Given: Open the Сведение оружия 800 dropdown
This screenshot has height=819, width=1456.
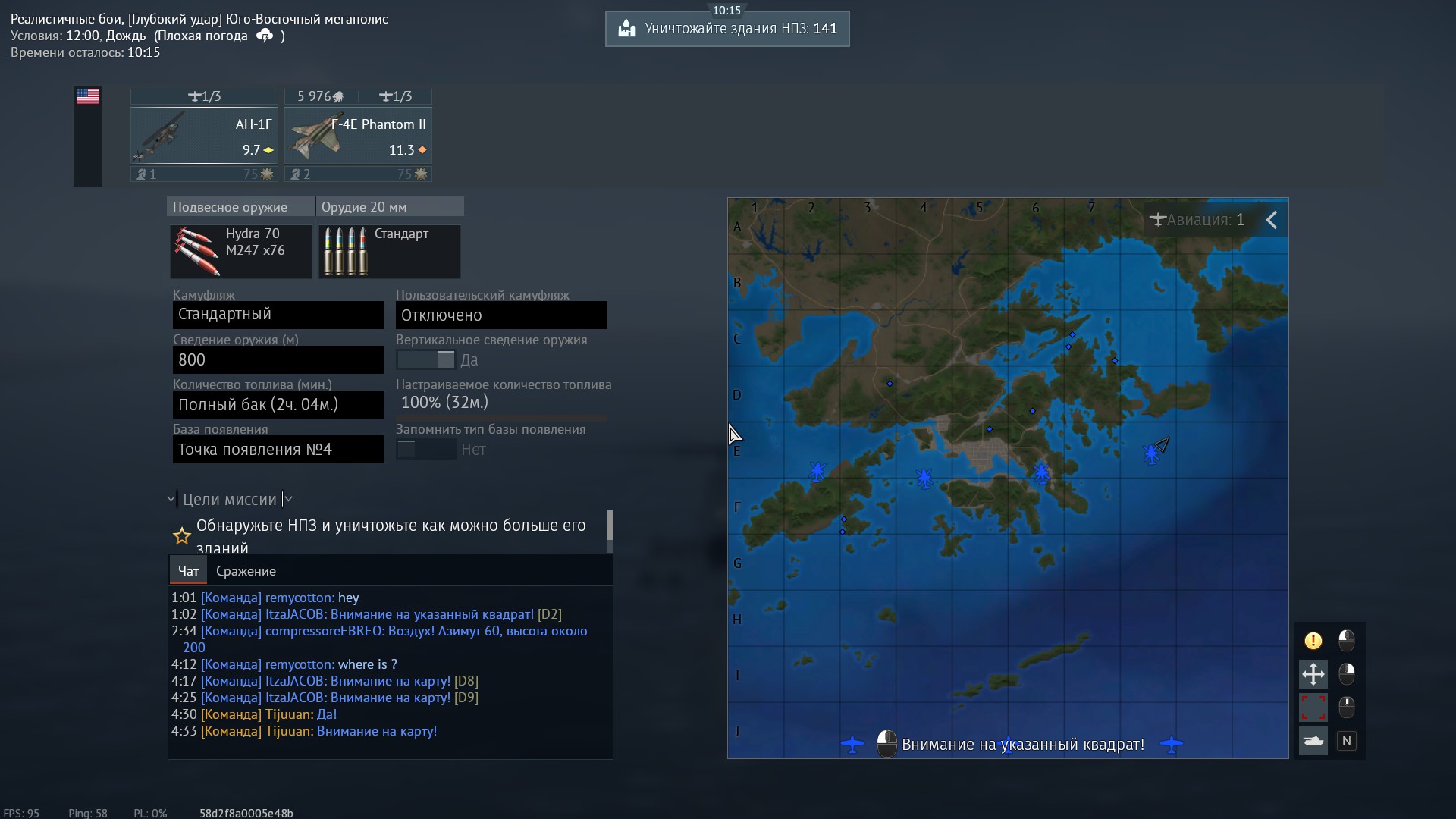Looking at the screenshot, I should (x=278, y=359).
